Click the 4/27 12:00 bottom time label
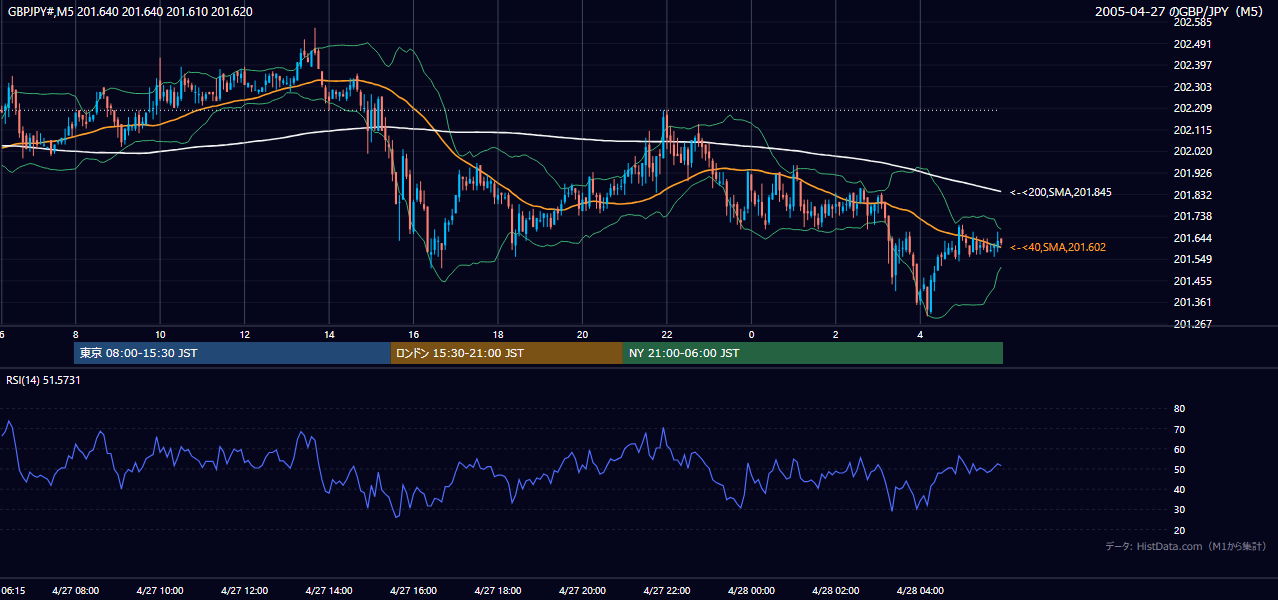 (x=244, y=591)
